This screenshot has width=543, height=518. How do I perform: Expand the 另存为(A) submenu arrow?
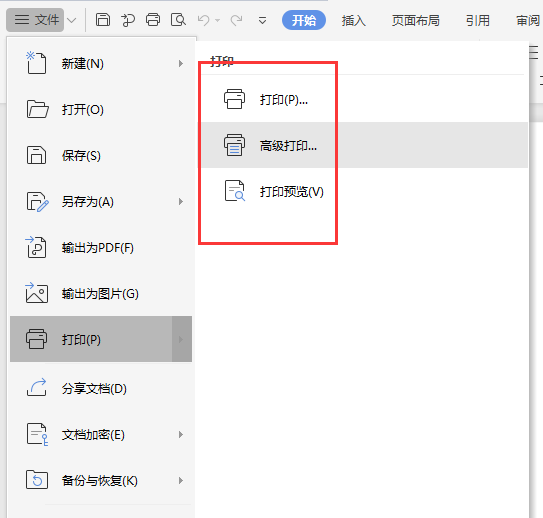(x=180, y=202)
